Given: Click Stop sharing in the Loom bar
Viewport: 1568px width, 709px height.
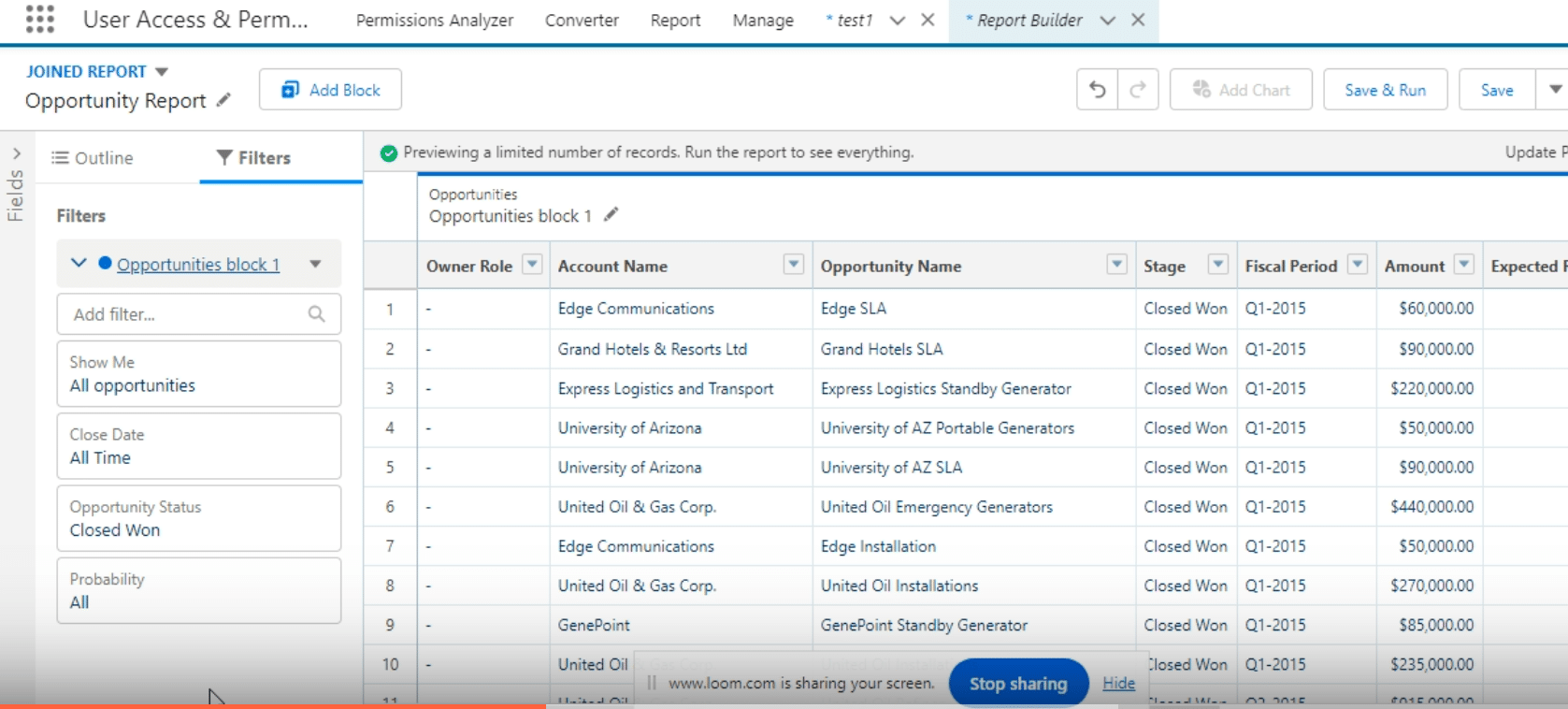Looking at the screenshot, I should tap(1017, 684).
